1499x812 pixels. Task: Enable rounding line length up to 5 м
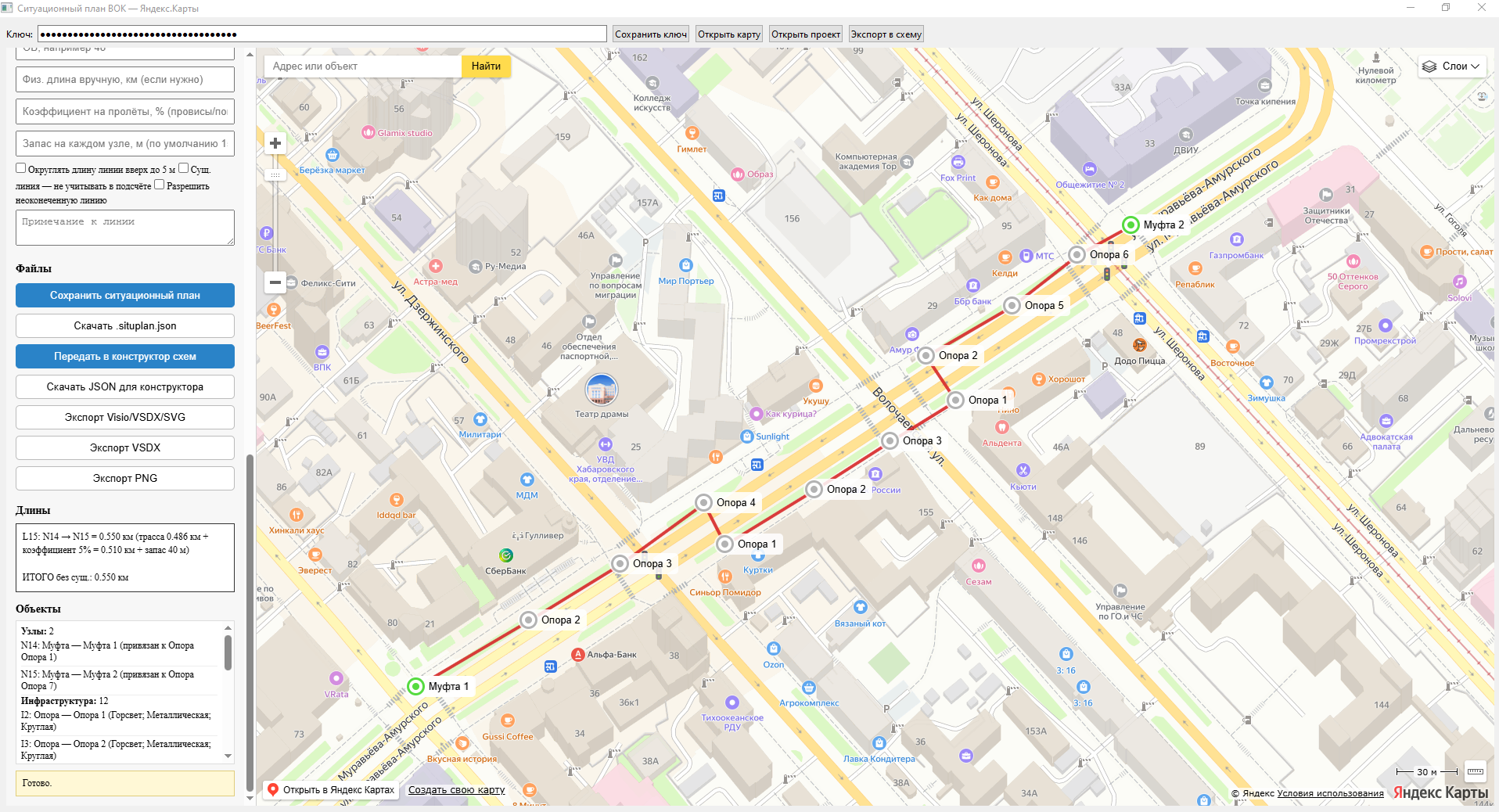(x=21, y=168)
